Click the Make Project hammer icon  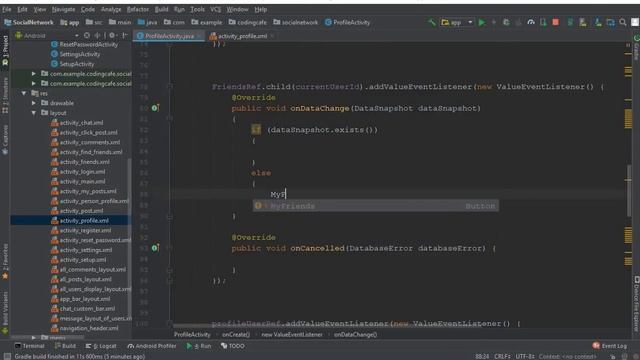[431, 22]
